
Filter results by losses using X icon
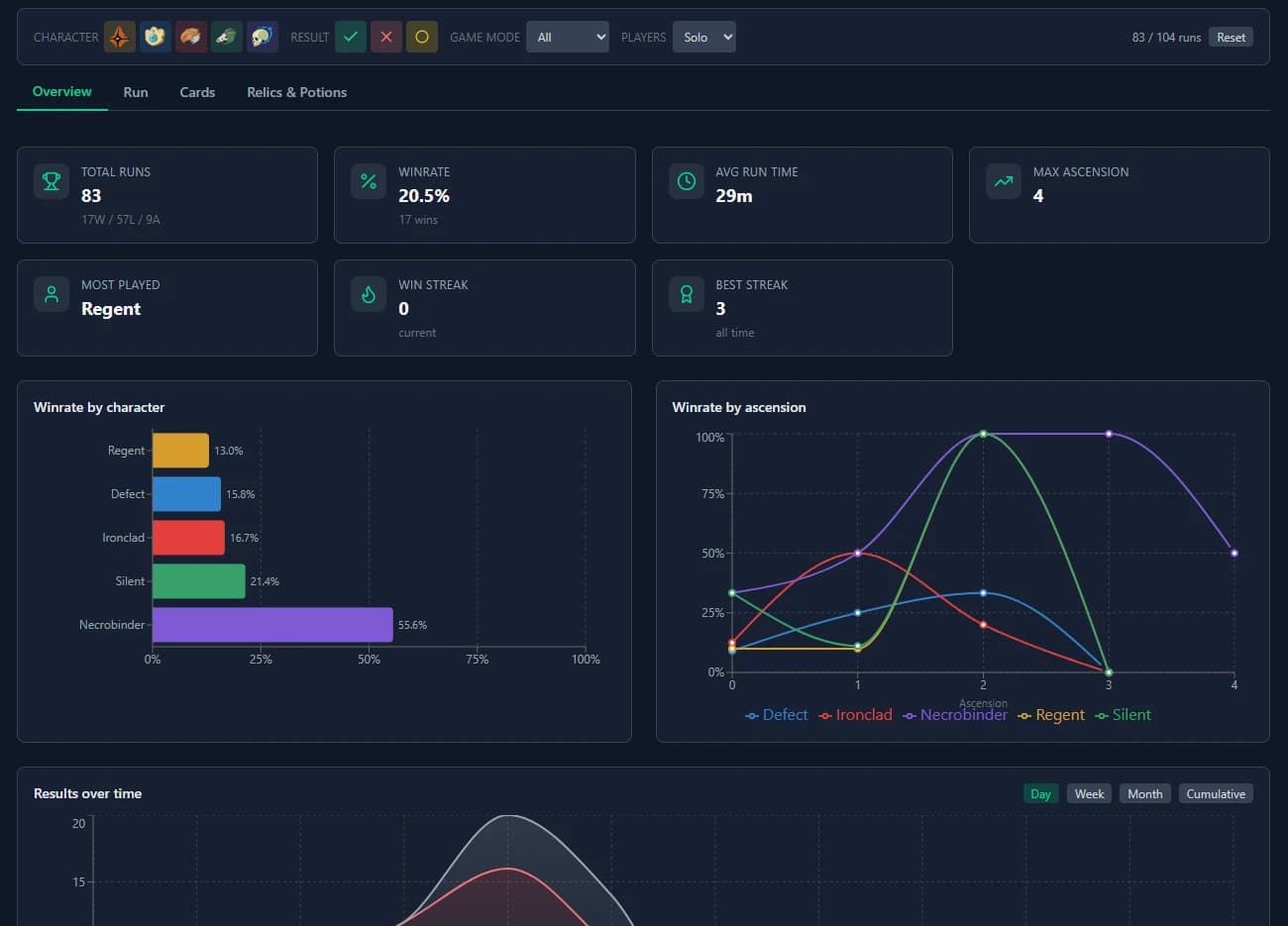coord(386,37)
